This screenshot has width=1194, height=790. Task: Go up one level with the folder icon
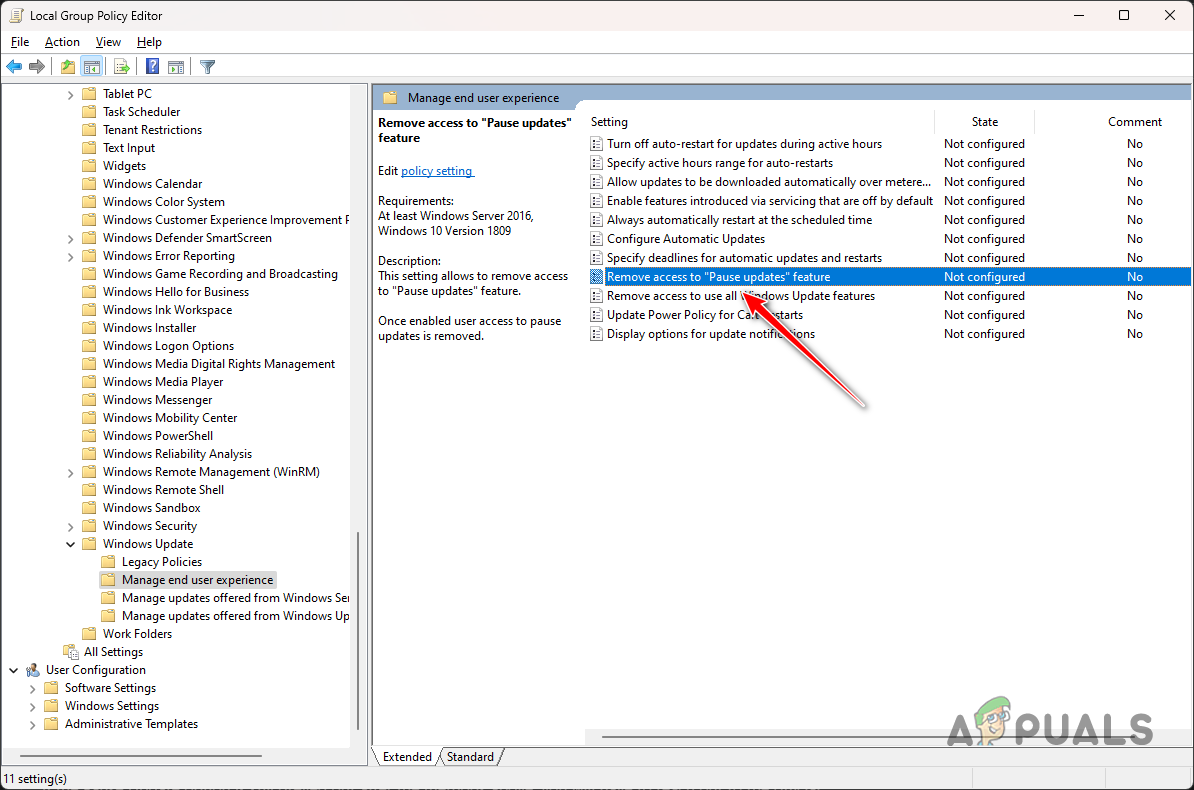68,67
